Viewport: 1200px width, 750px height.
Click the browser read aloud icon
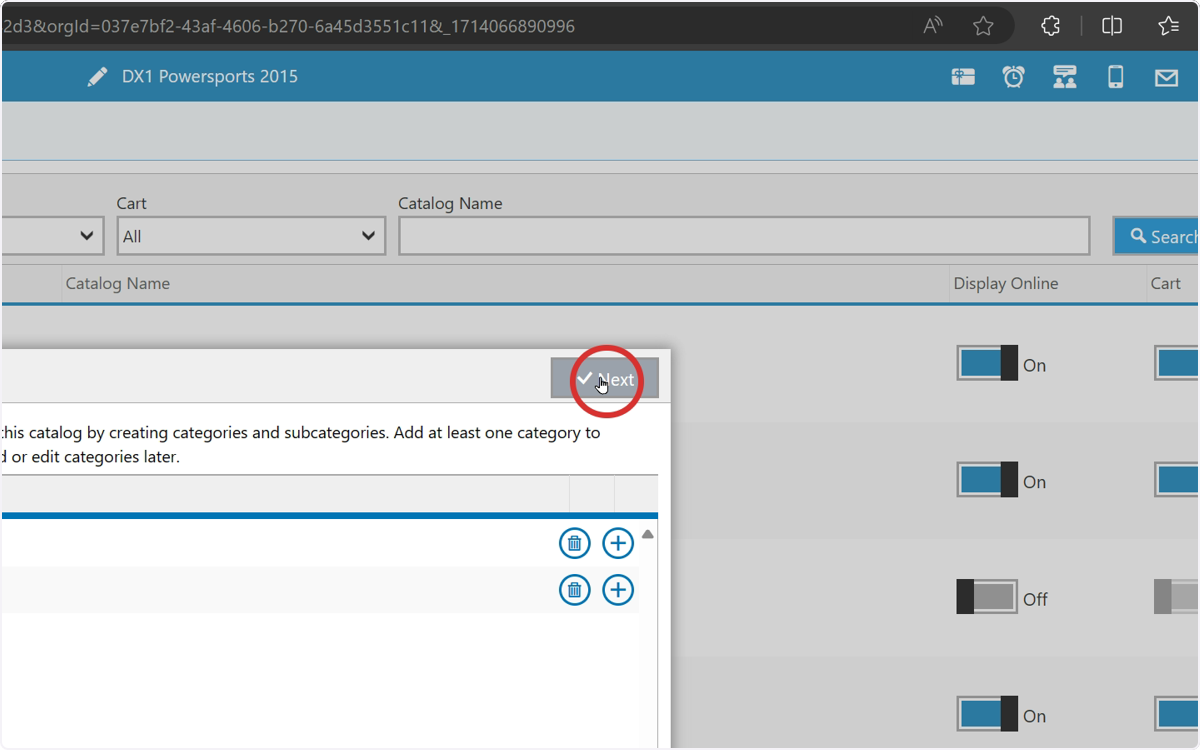pyautogui.click(x=933, y=26)
